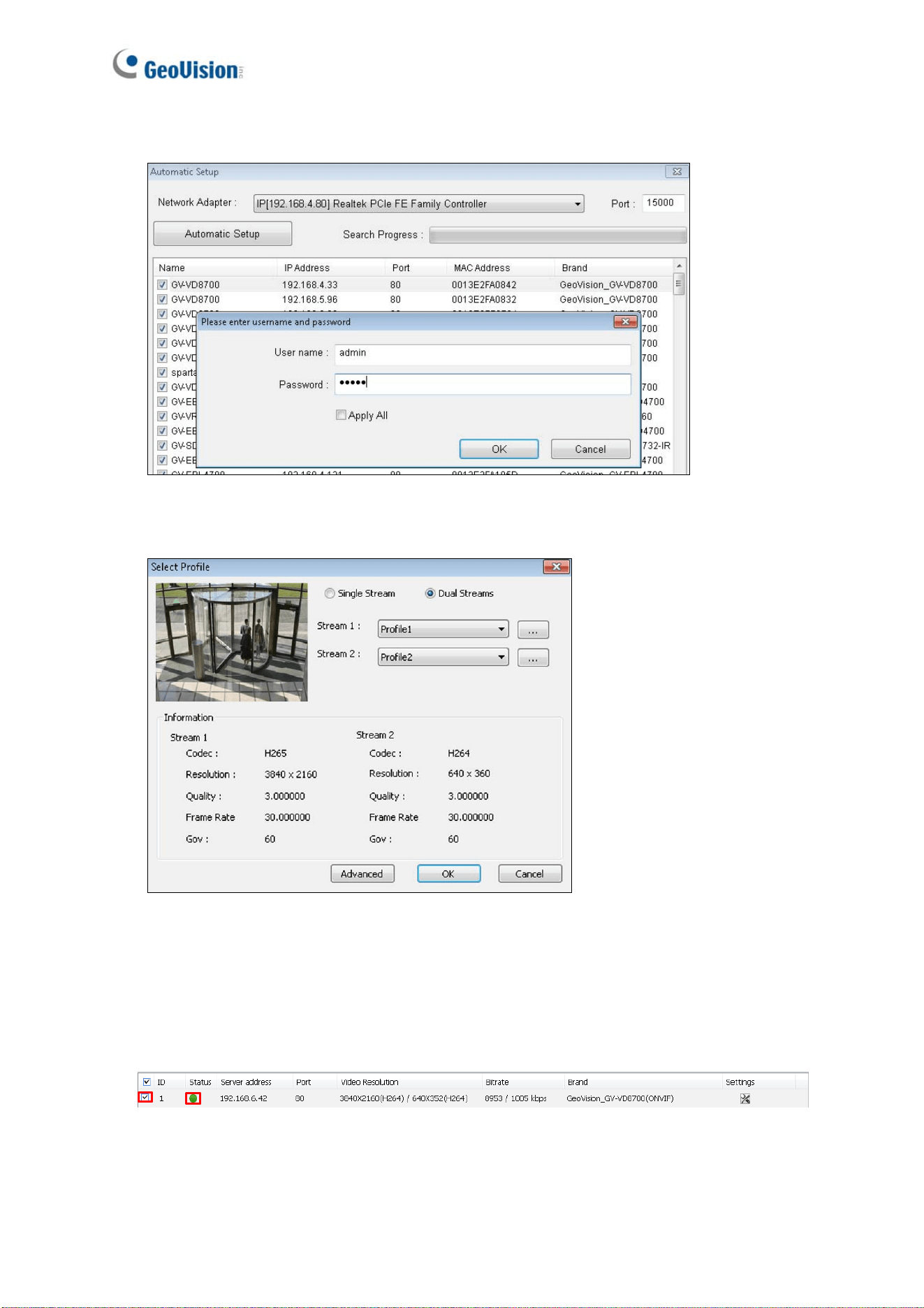
Task: Click the Bitrate column header
Action: [x=497, y=1082]
